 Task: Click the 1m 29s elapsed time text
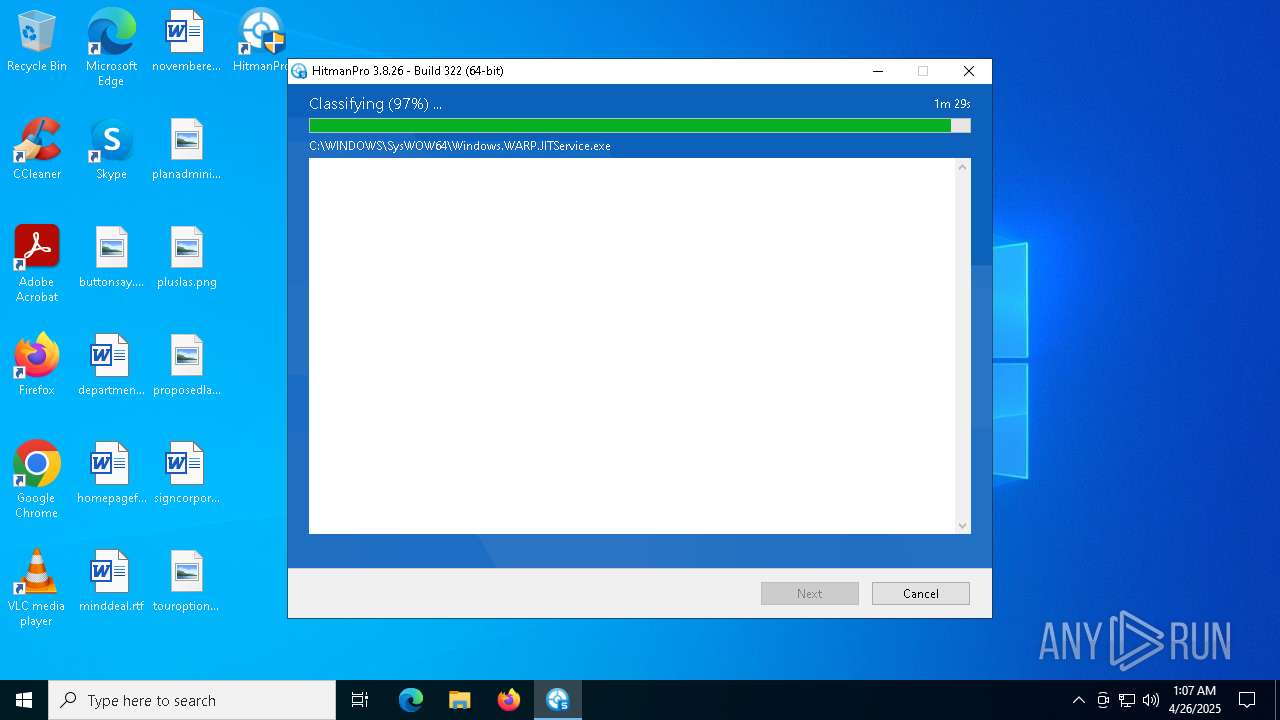pos(952,103)
